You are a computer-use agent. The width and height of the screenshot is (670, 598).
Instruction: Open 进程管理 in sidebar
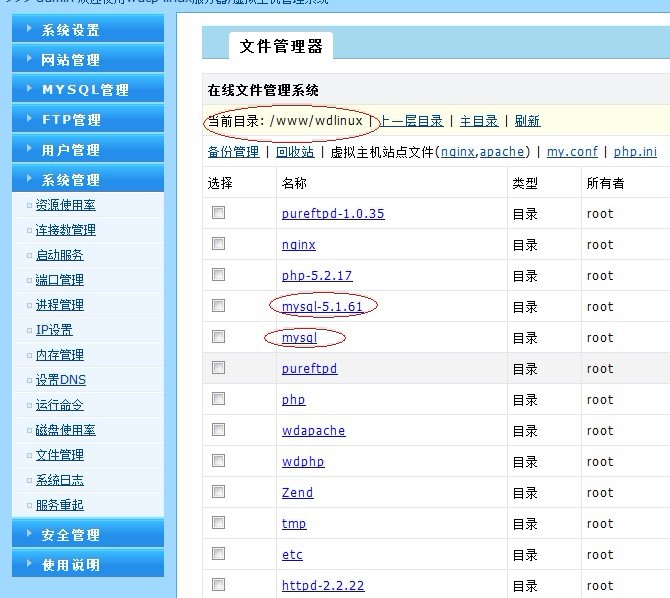59,305
